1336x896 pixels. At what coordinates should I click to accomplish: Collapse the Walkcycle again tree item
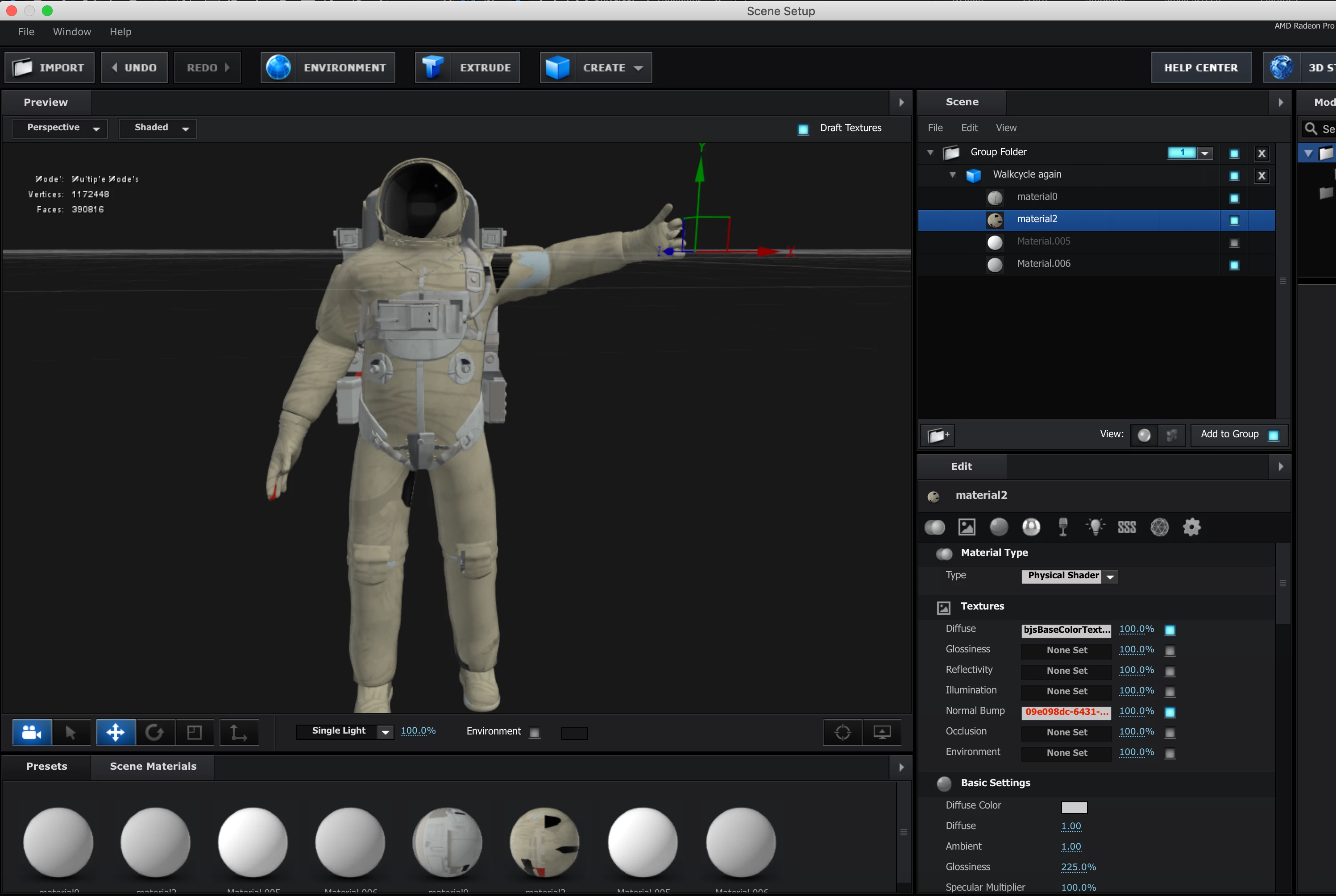pos(952,175)
